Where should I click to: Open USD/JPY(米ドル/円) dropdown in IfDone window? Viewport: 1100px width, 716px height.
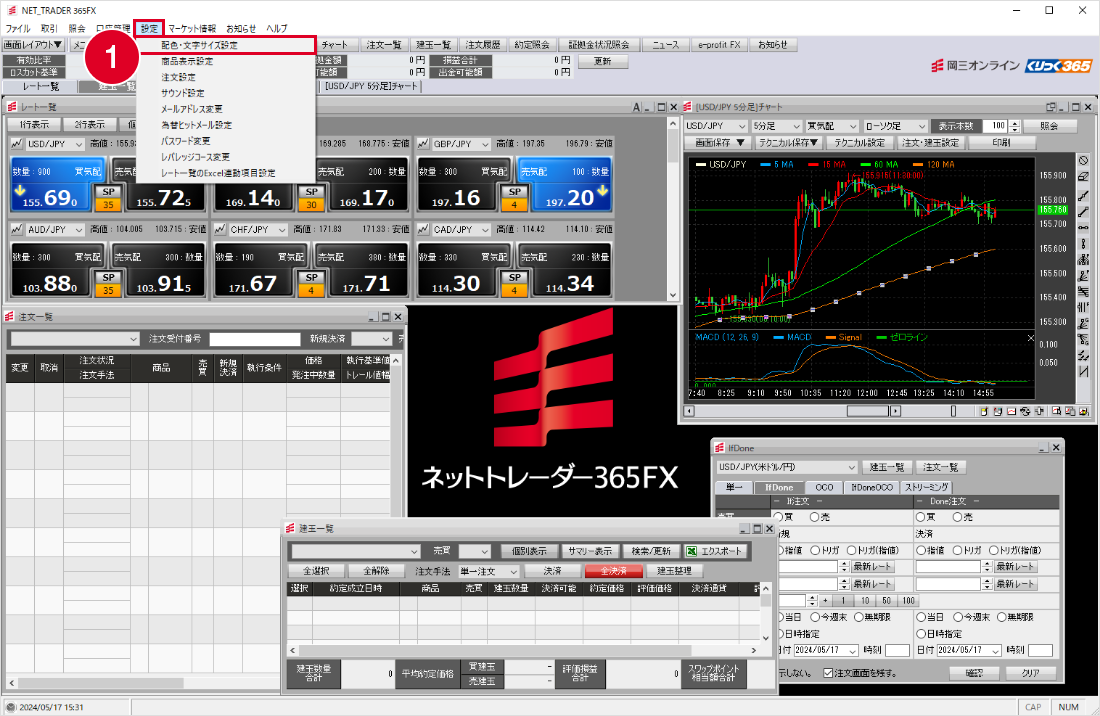[x=786, y=467]
